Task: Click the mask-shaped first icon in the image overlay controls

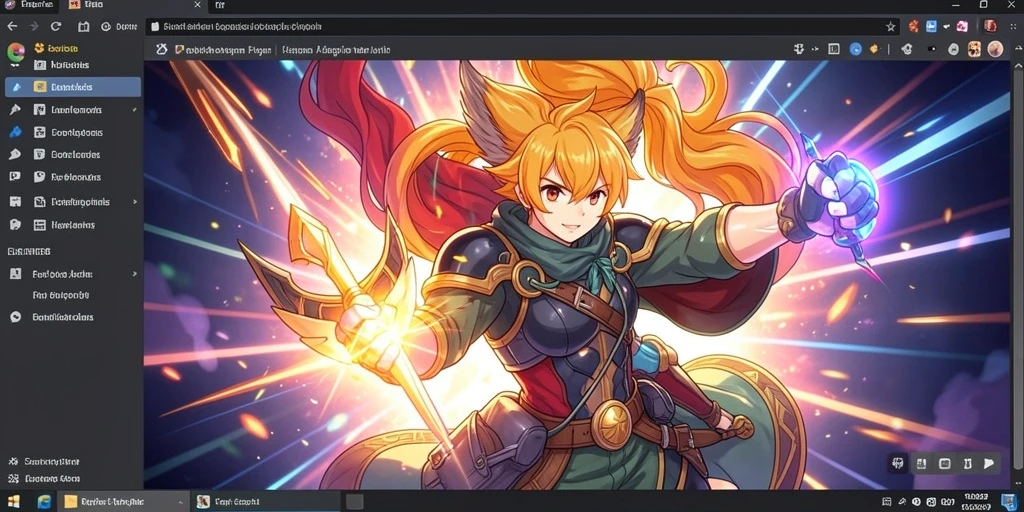Action: click(x=899, y=464)
